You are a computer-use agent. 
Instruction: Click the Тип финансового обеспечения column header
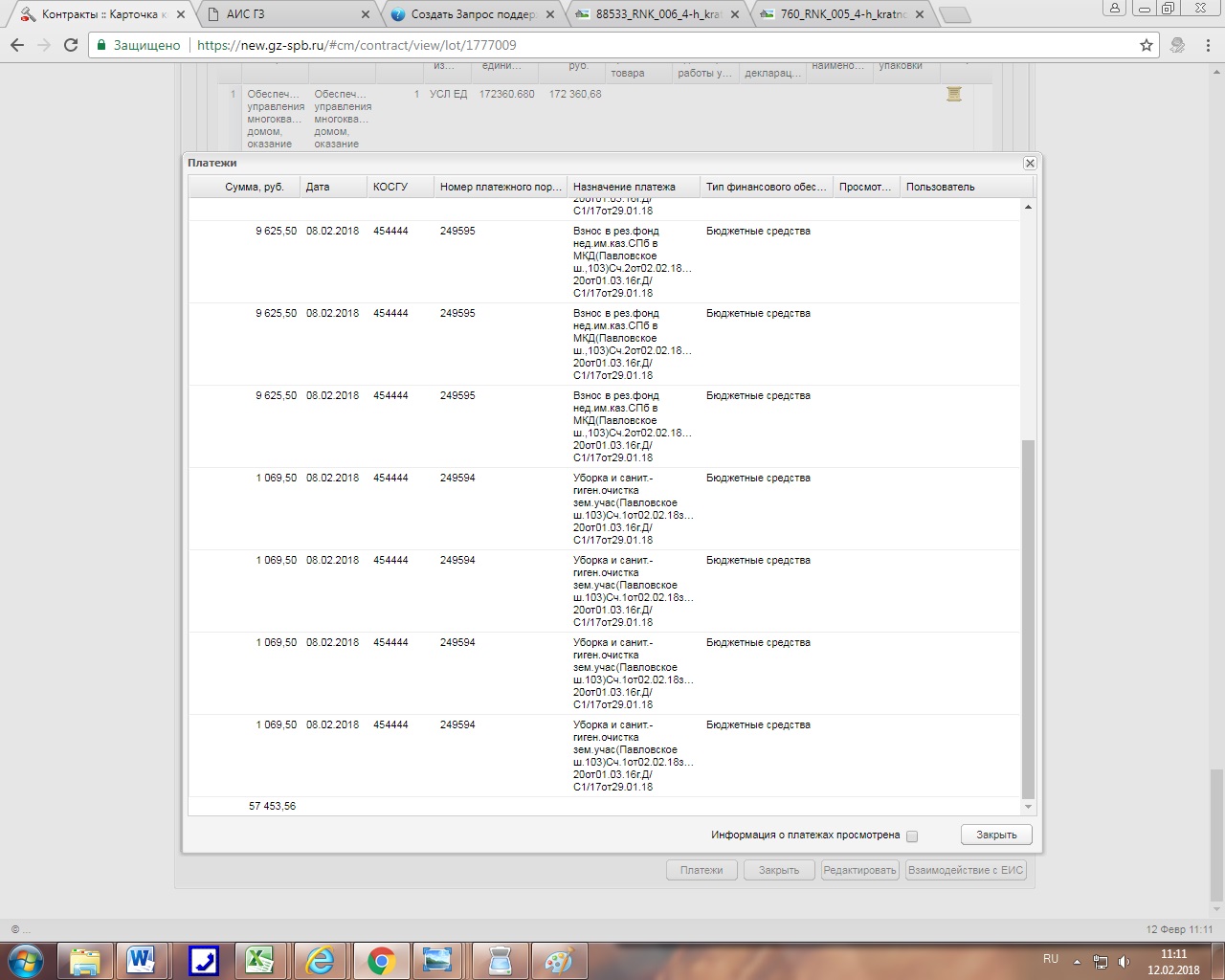click(x=767, y=187)
